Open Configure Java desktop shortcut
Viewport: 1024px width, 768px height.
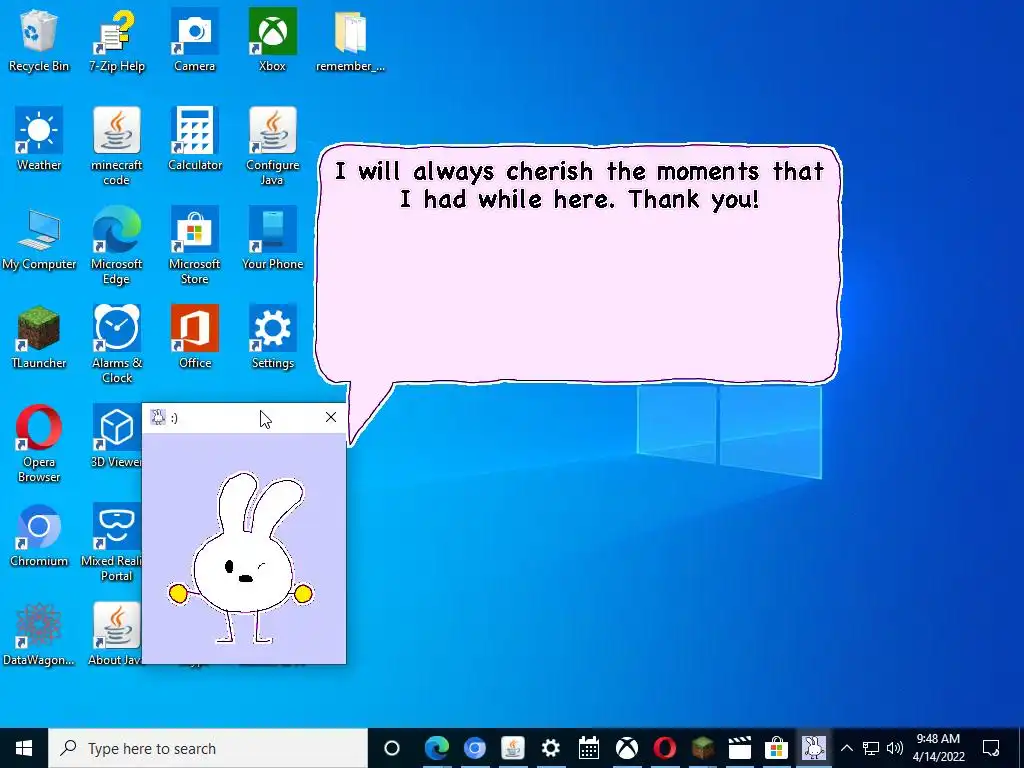click(x=272, y=145)
